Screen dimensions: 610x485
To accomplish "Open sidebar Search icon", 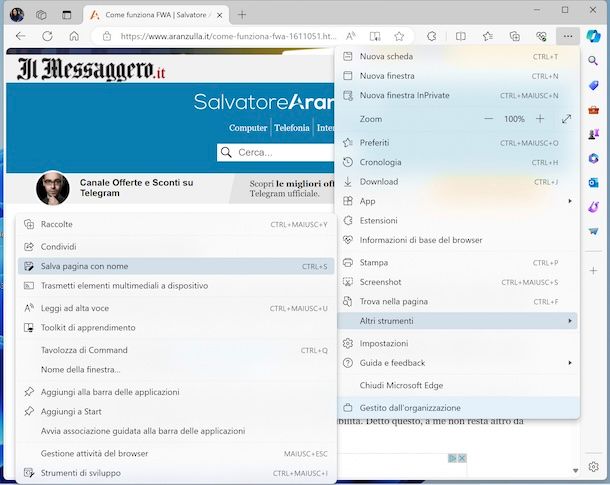I will (593, 60).
